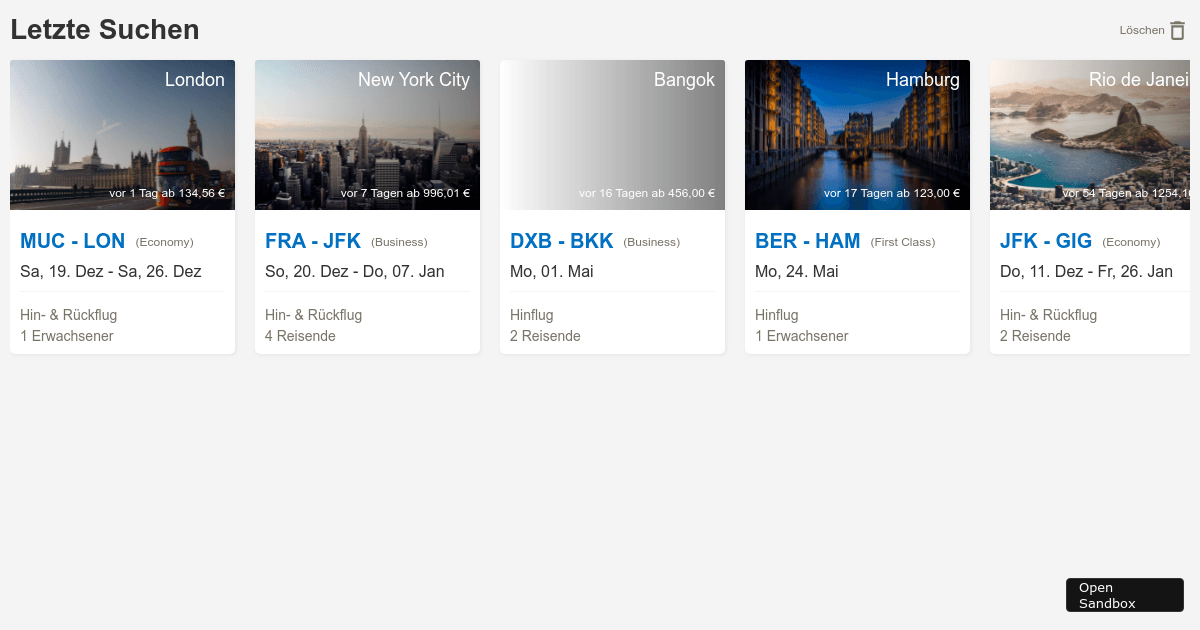Screen dimensions: 1200x630
Task: Click Mo, 24. Mai date on Hamburg card
Action: (797, 271)
